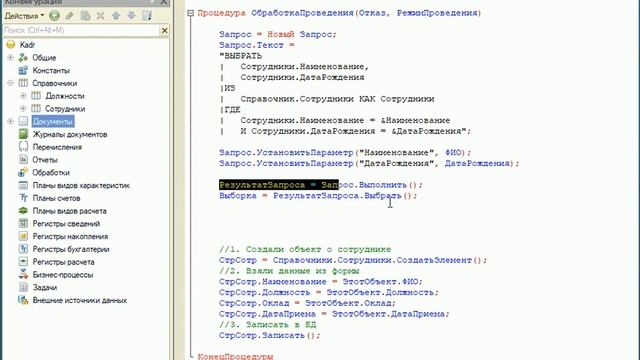This screenshot has height=360, width=640.
Task: Collapse the Справочники branch
Action: (x=10, y=83)
